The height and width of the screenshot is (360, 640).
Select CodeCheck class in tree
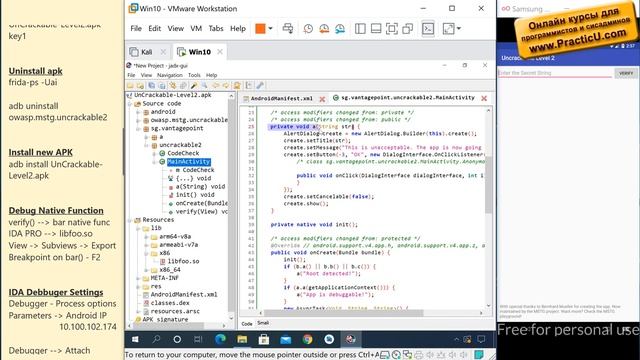click(183, 153)
